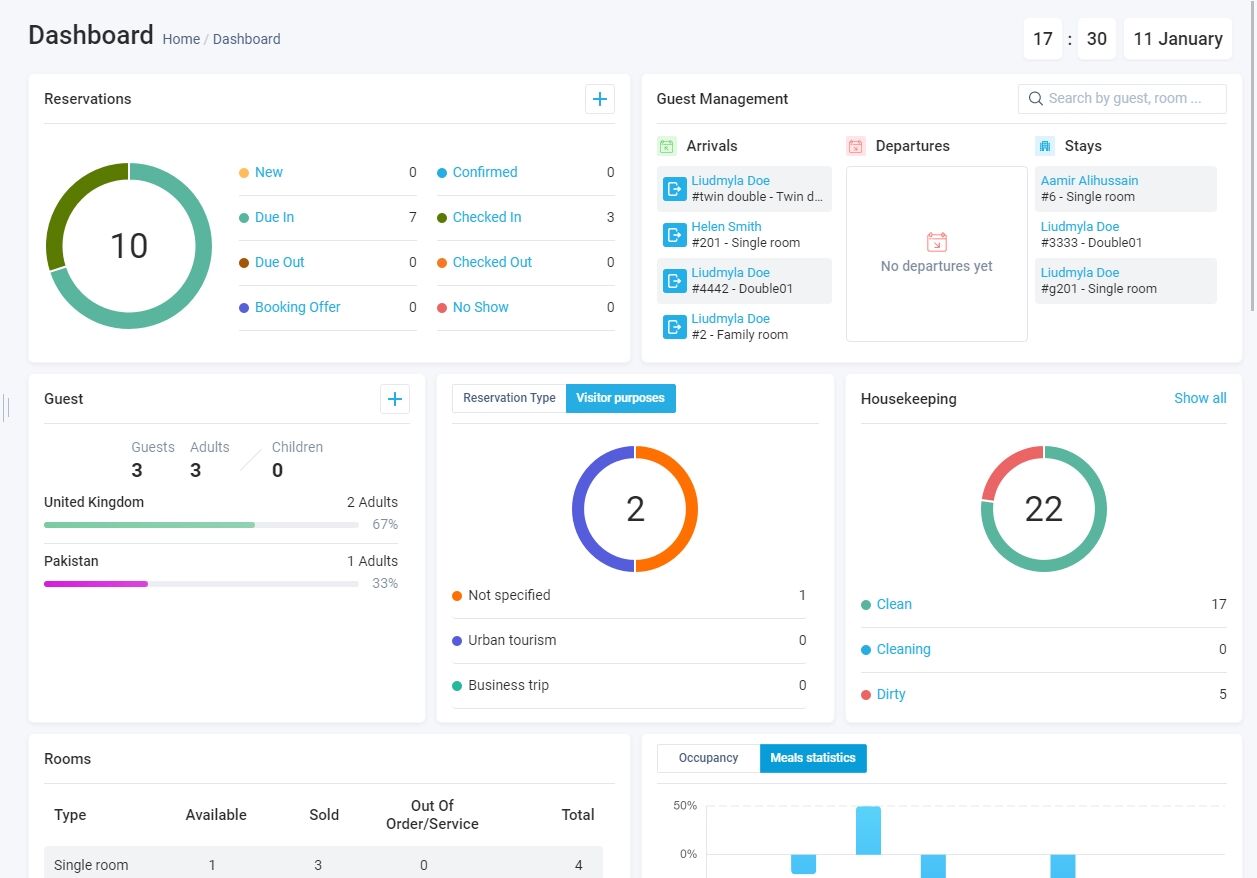1257x878 pixels.
Task: Click the Stays building icon
Action: [x=1045, y=146]
